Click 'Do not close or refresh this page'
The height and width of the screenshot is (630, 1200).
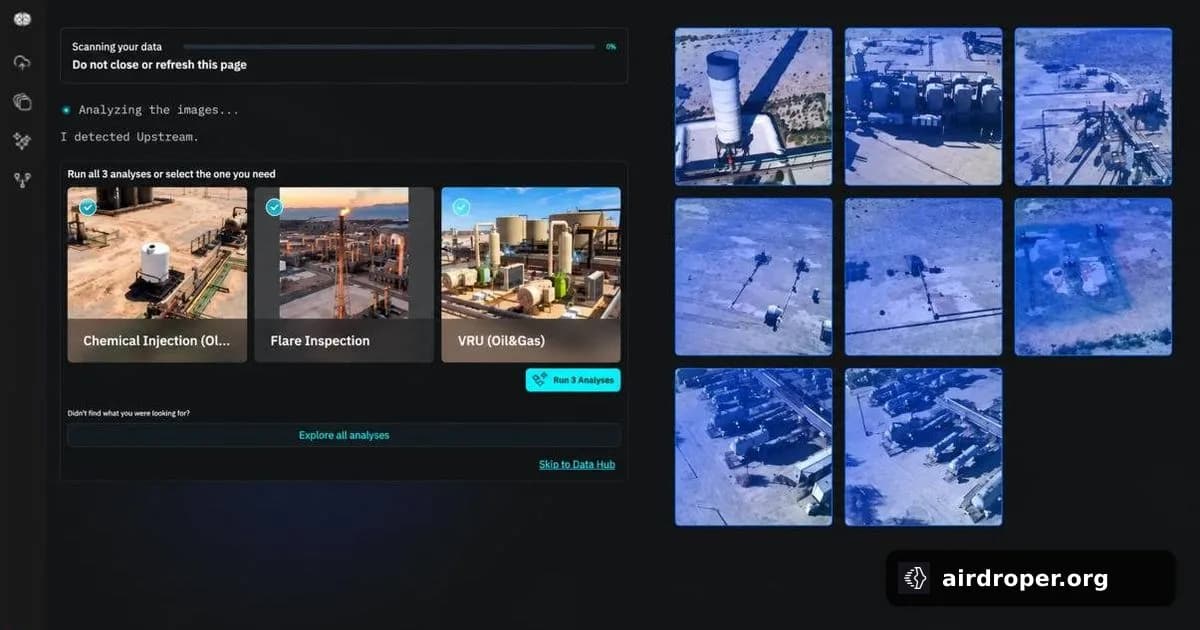click(x=159, y=65)
